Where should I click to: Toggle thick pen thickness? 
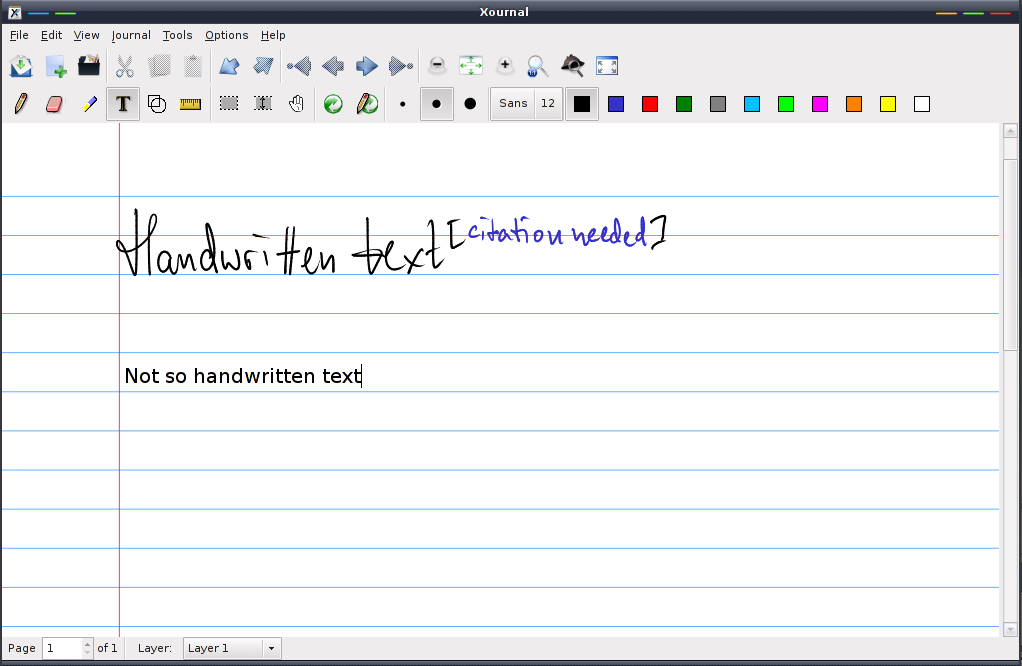[x=470, y=103]
